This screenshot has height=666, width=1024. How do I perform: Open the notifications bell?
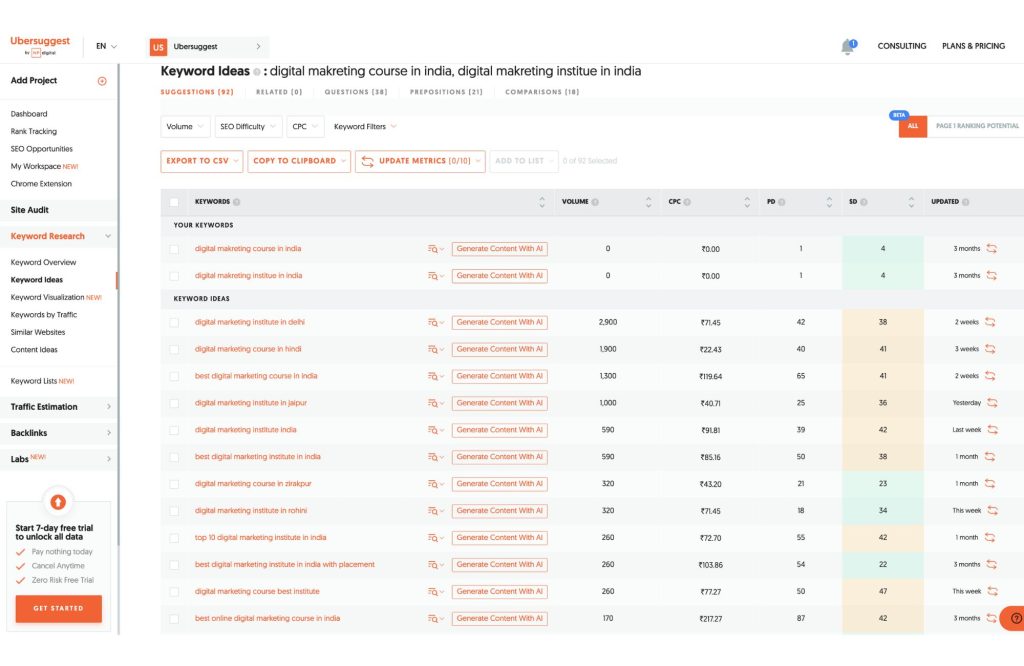[845, 46]
